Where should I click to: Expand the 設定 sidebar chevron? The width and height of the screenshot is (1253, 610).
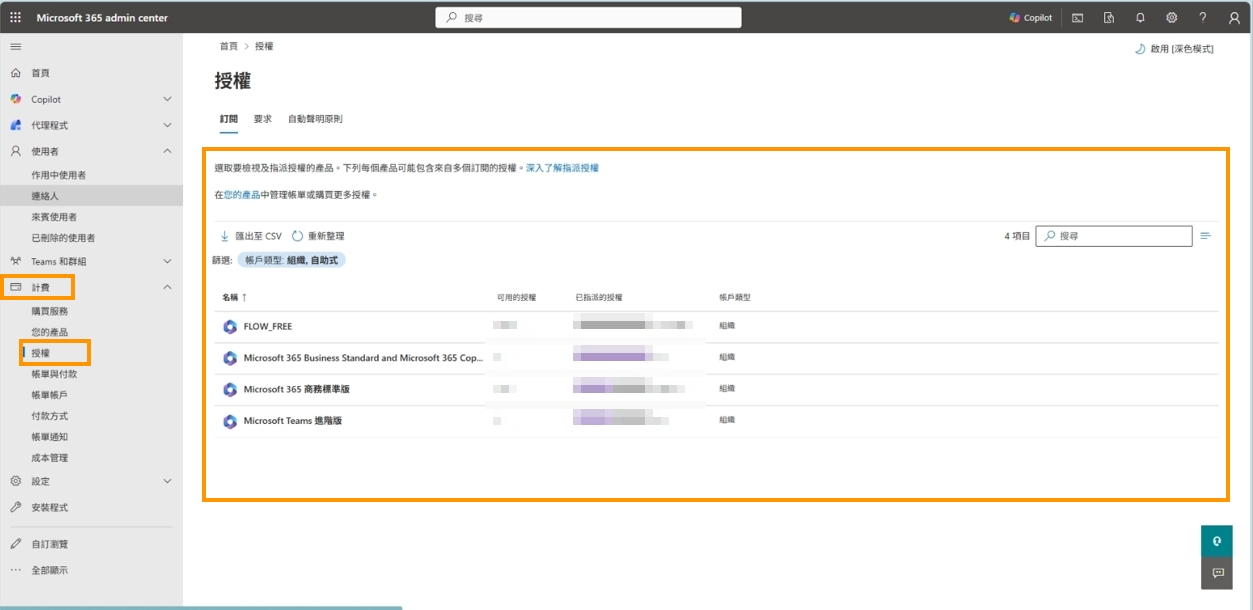click(x=167, y=481)
